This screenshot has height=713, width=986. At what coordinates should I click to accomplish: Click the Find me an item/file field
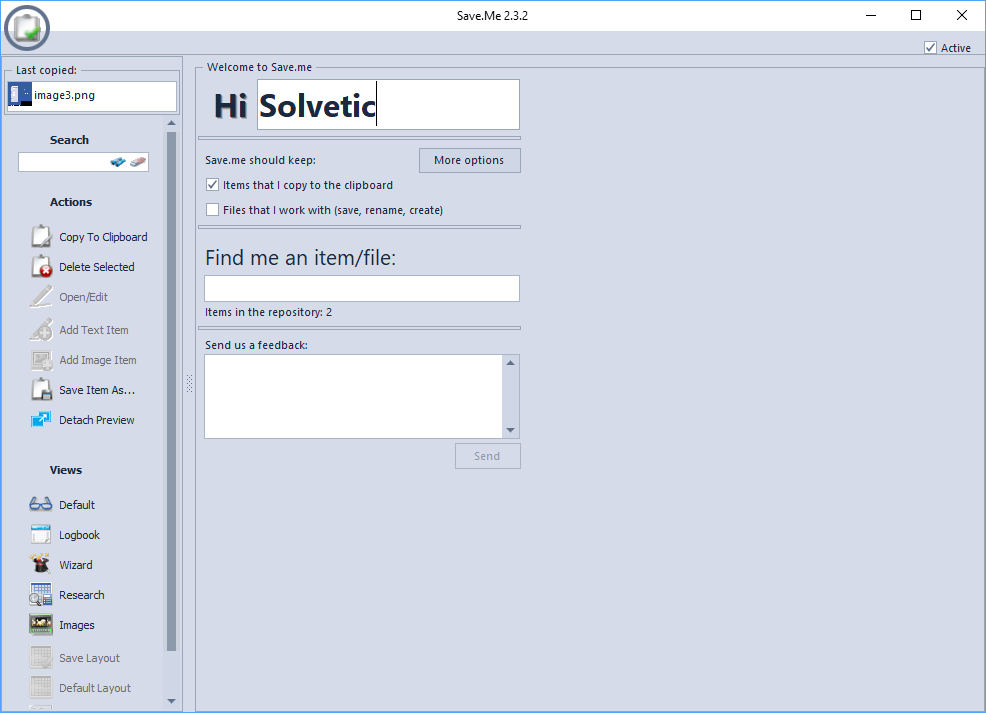coord(362,289)
